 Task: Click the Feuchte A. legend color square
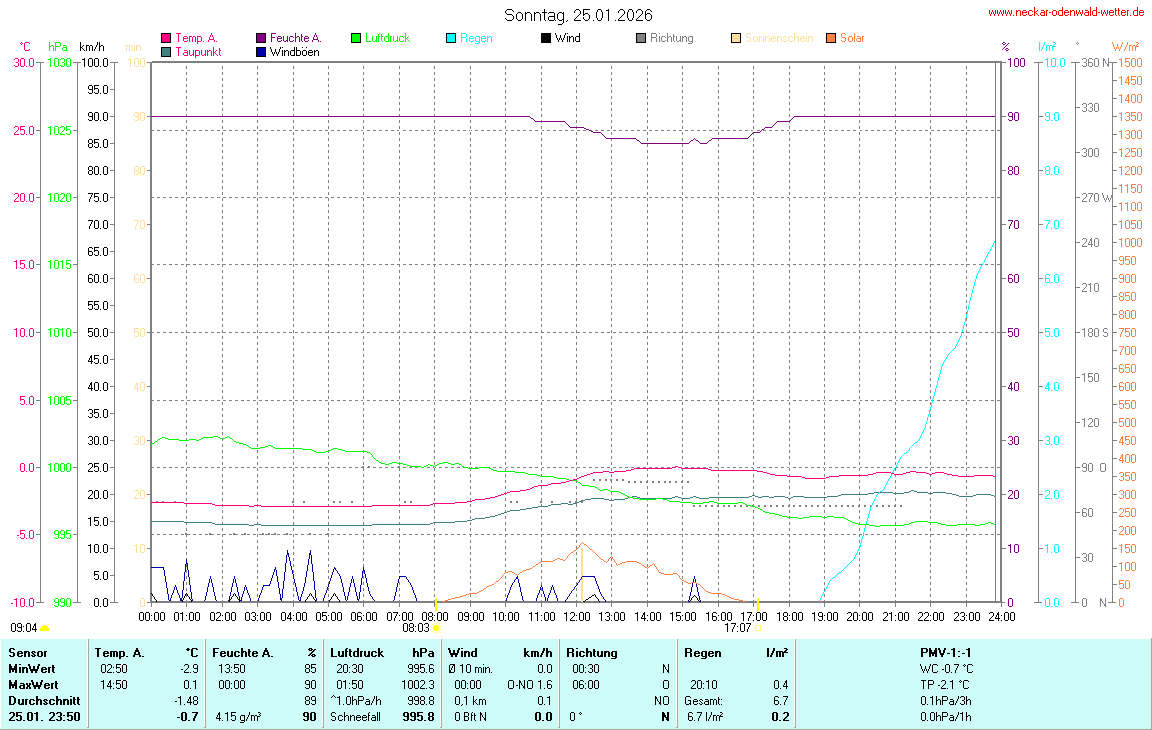click(261, 38)
